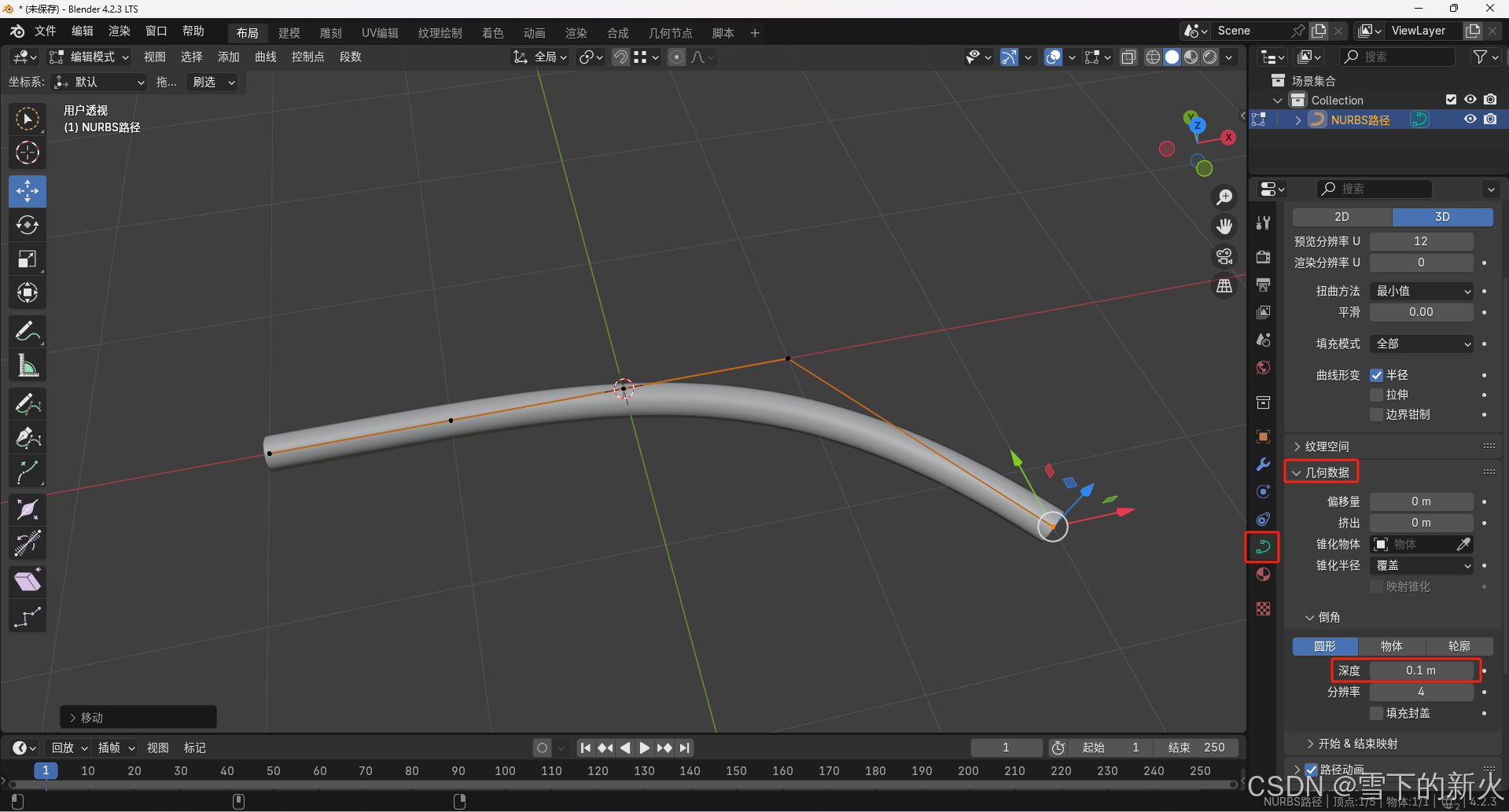Open the 文件 menu
Screen dimensions: 1509x812
click(x=45, y=31)
